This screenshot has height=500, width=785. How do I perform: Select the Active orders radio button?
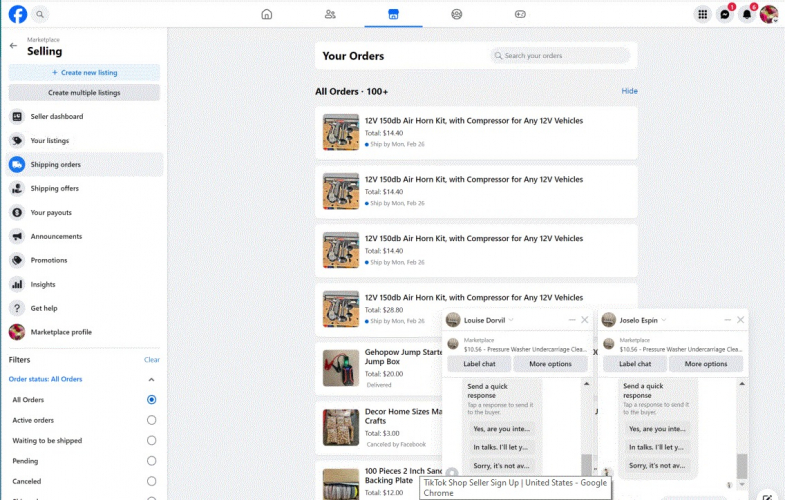click(151, 420)
